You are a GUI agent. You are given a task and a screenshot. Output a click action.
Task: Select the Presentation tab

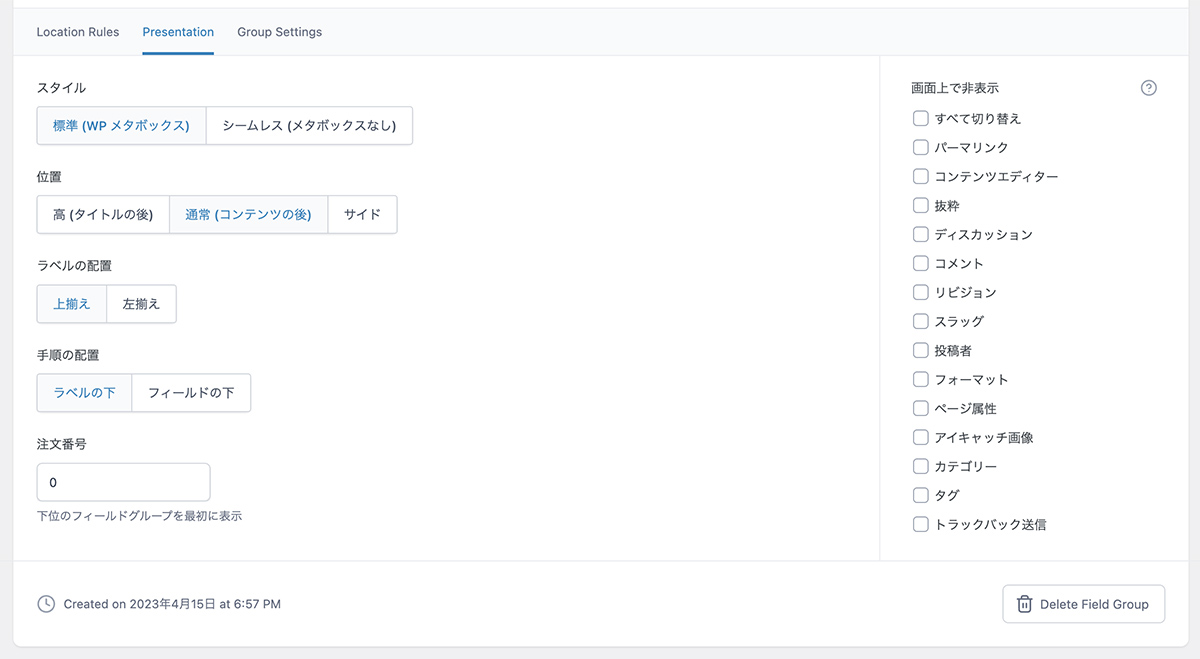(x=178, y=32)
